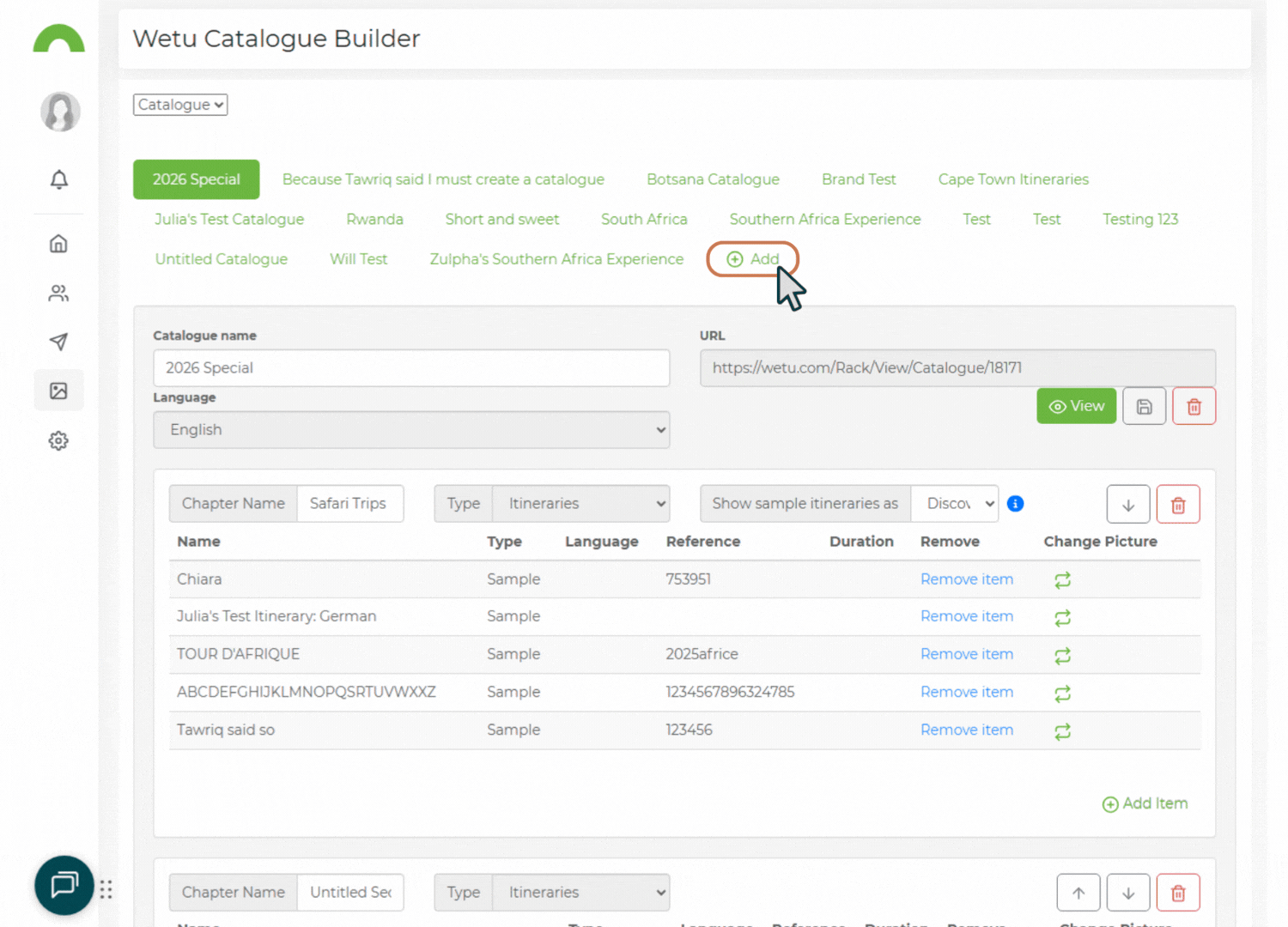Open the contacts people icon

tap(58, 294)
